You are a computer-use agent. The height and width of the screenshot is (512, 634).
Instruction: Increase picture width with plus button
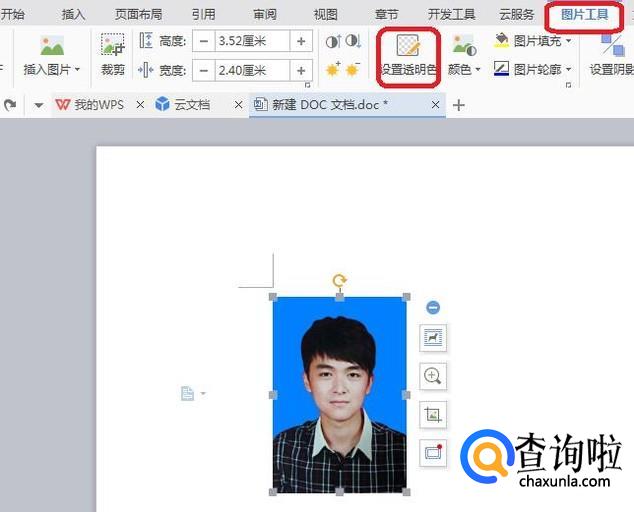(x=301, y=71)
